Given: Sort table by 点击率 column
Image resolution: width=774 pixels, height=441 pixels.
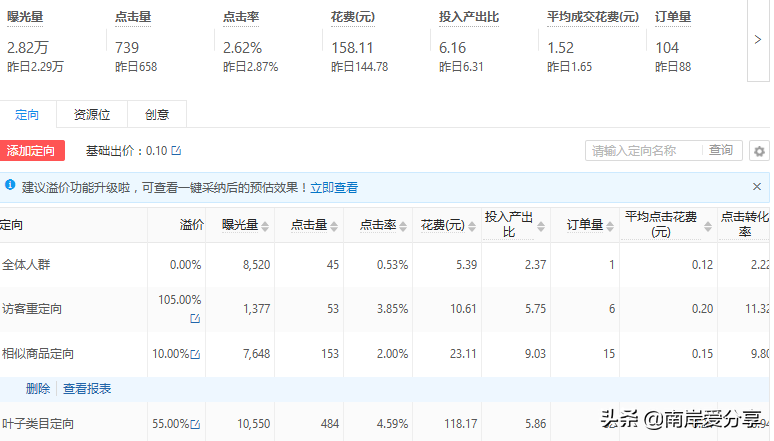Looking at the screenshot, I should pyautogui.click(x=403, y=226).
